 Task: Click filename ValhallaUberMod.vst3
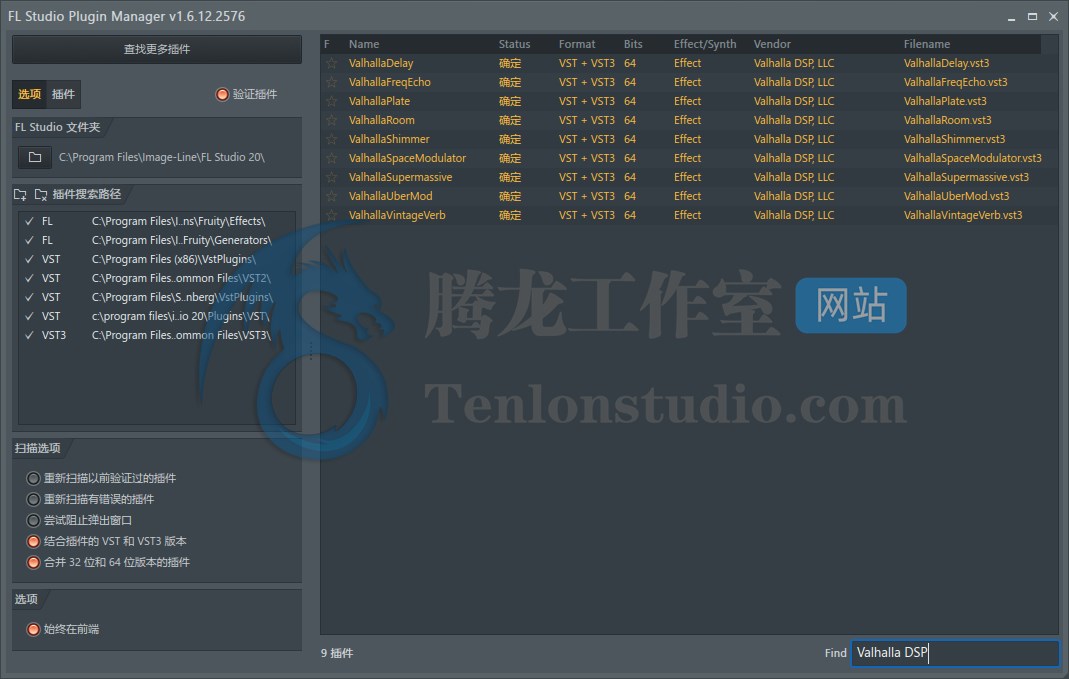956,196
